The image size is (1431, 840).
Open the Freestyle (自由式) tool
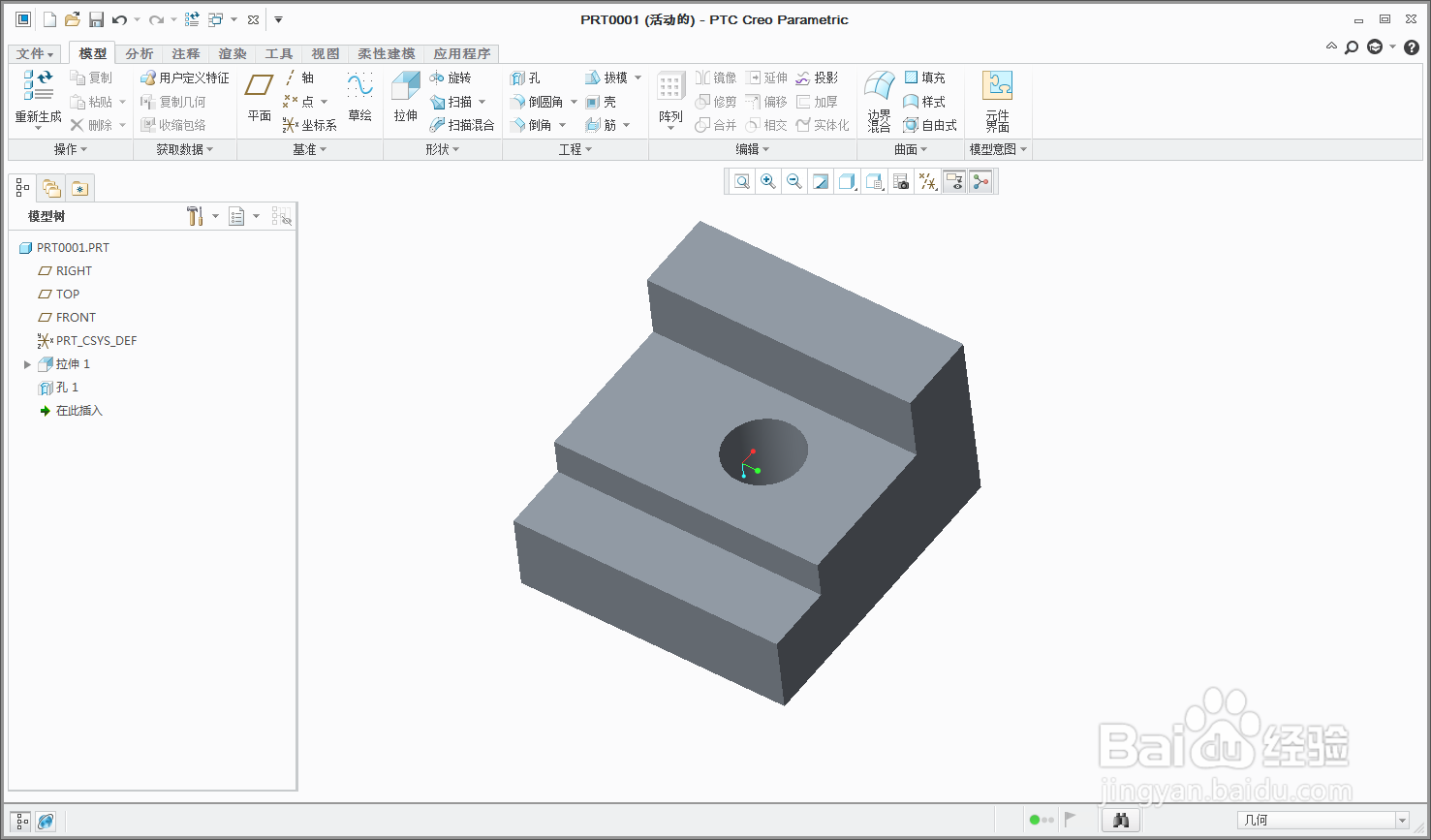coord(930,125)
